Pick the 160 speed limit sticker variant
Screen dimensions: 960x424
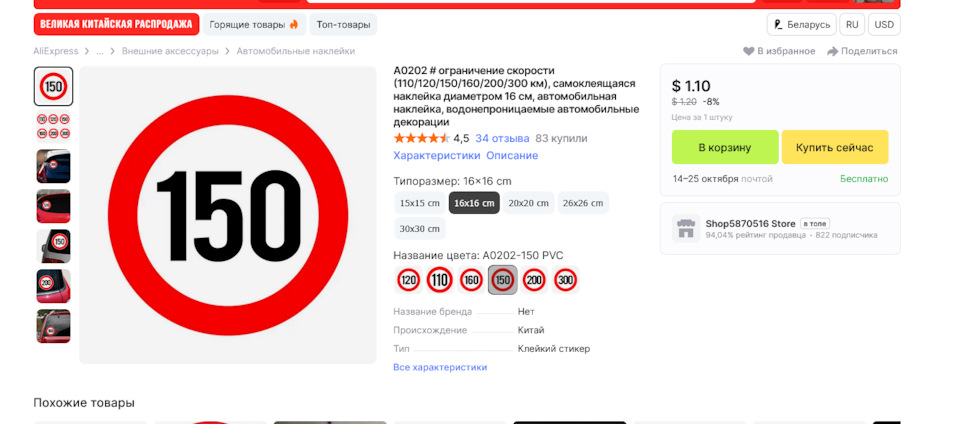[x=471, y=280]
